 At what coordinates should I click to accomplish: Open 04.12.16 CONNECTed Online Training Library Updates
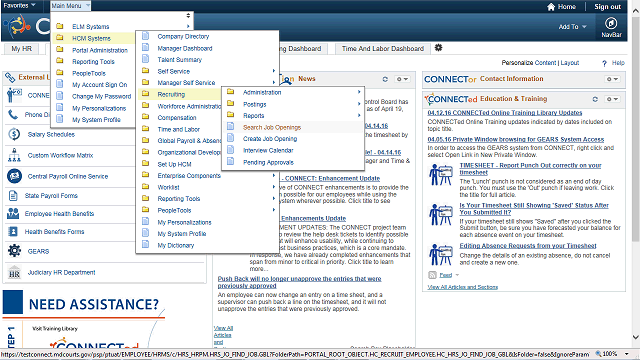pyautogui.click(x=504, y=113)
